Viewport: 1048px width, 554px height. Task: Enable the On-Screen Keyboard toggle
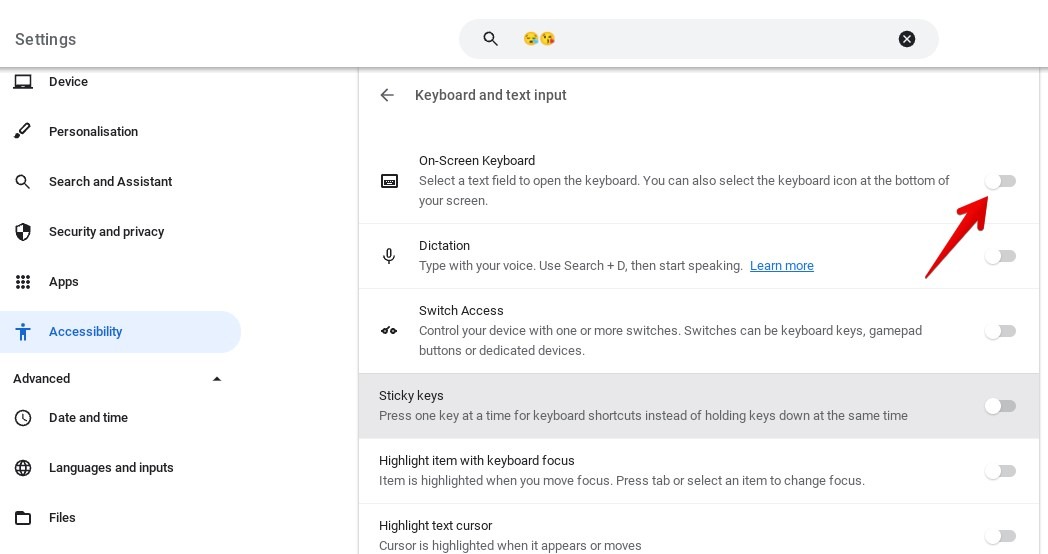tap(1001, 181)
